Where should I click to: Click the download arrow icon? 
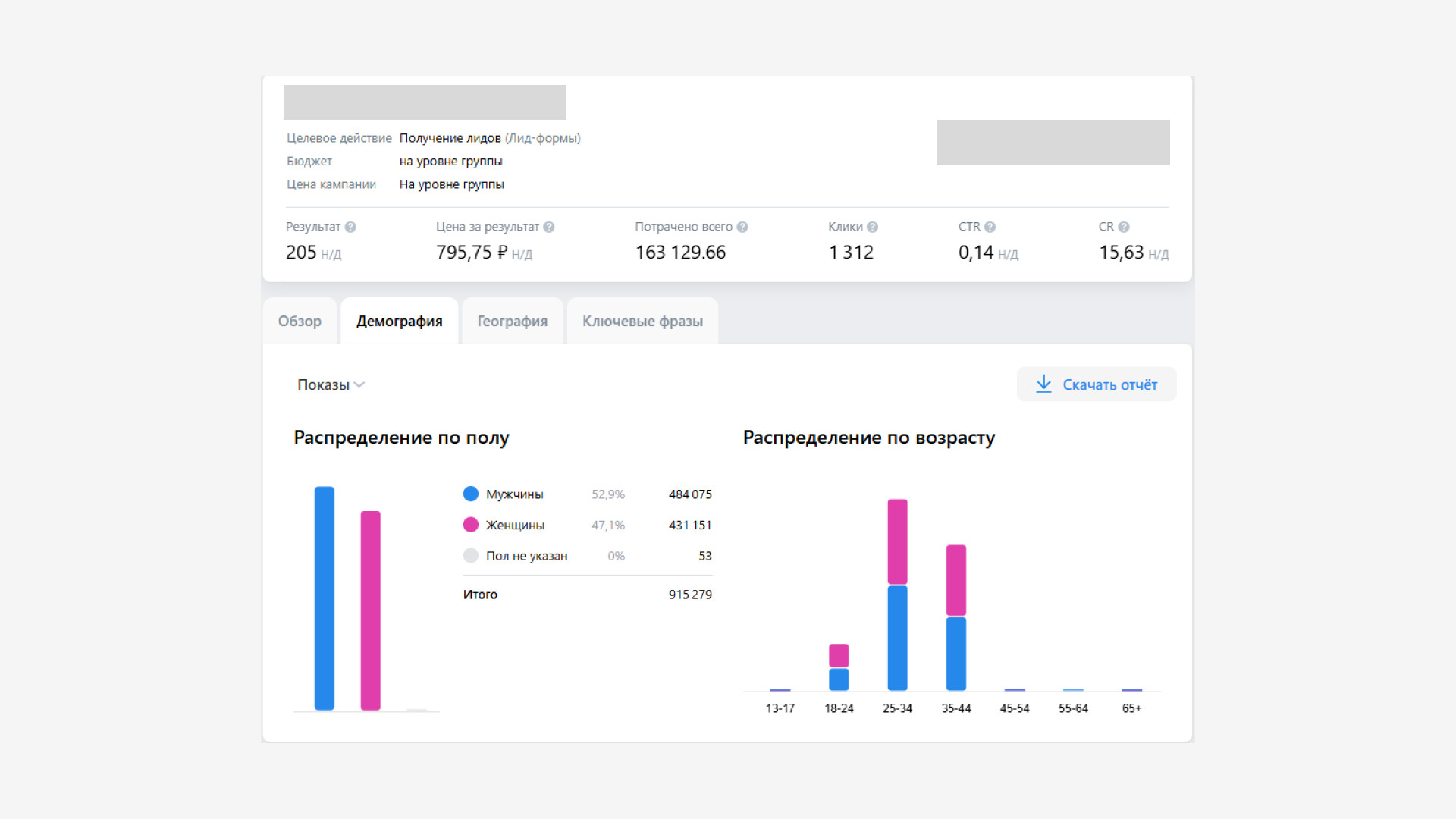point(1043,384)
